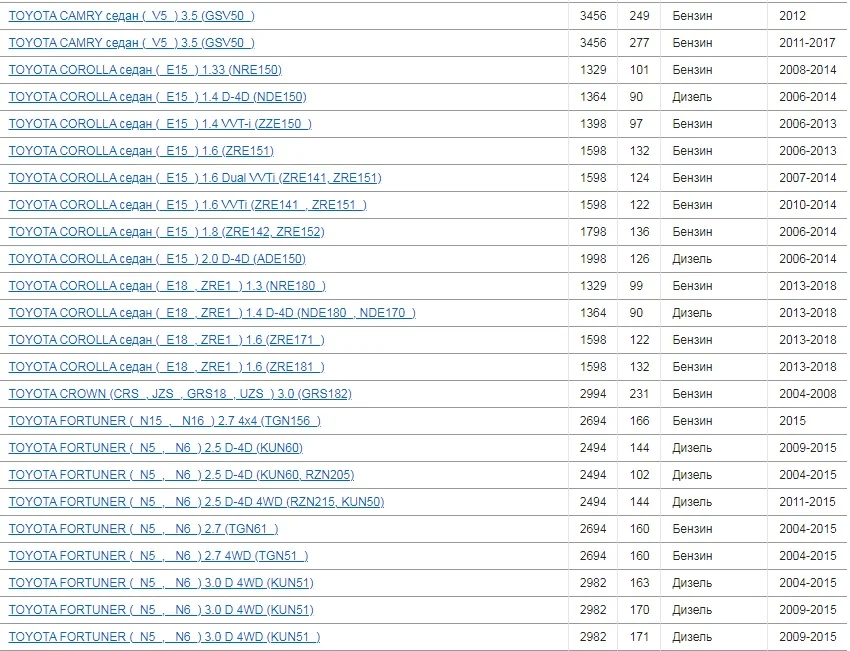Screen dimensions: 850x651
Task: Click engine volume 2694 in the Fortuner TGN61 row
Action: pos(593,529)
